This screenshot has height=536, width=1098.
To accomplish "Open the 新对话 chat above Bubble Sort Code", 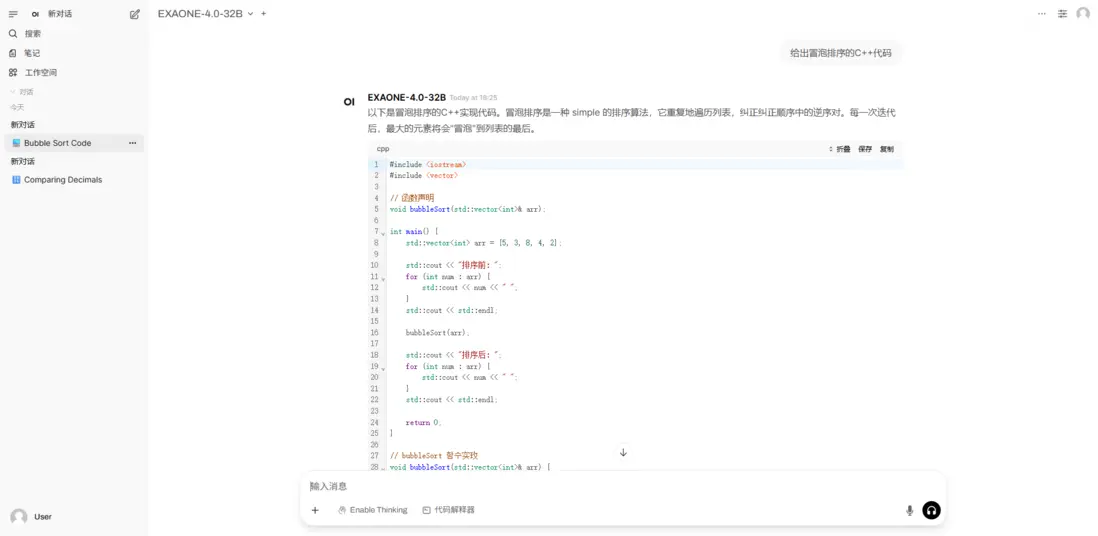I will pos(22,125).
